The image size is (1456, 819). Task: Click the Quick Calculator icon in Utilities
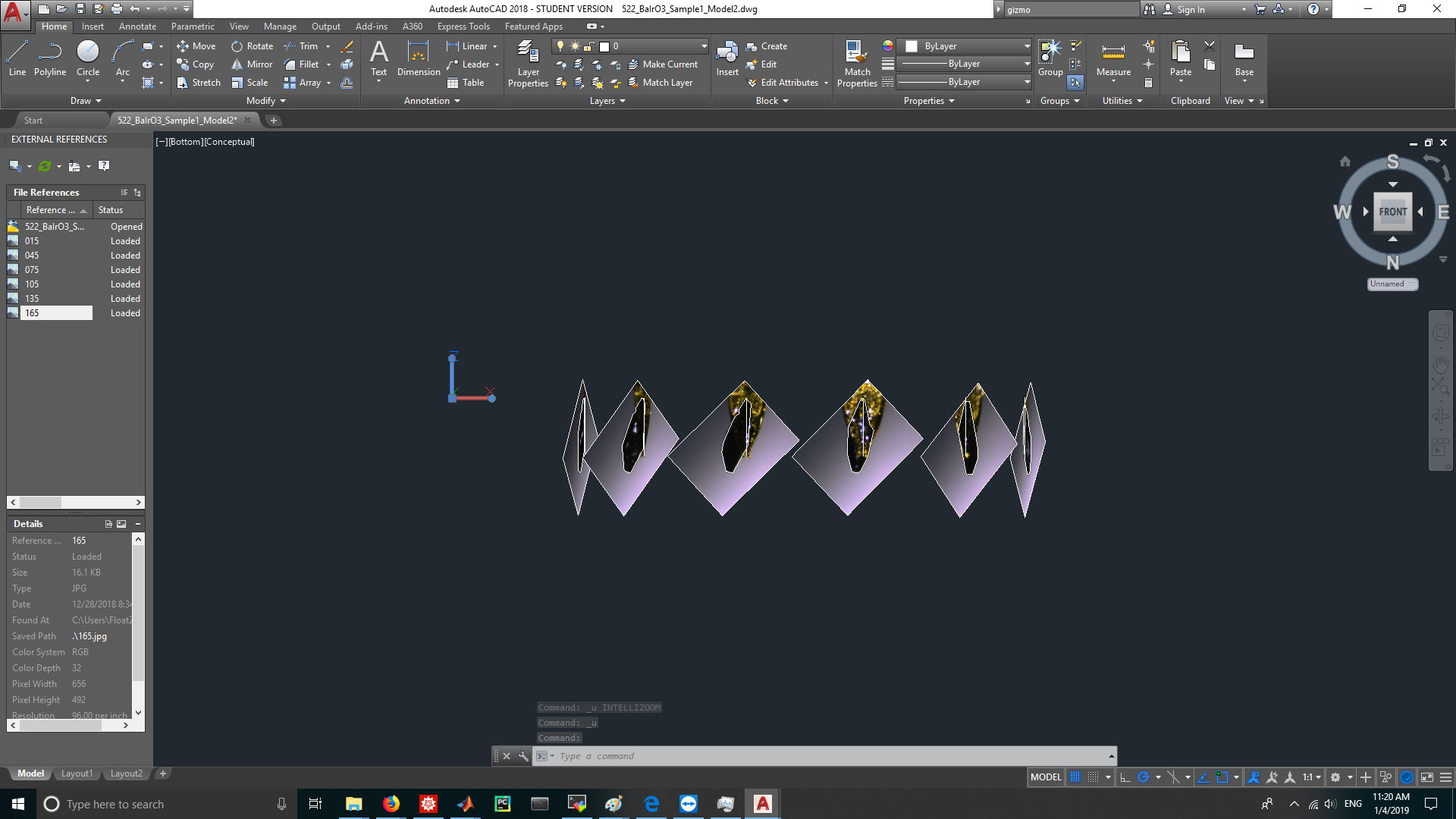(x=1149, y=83)
